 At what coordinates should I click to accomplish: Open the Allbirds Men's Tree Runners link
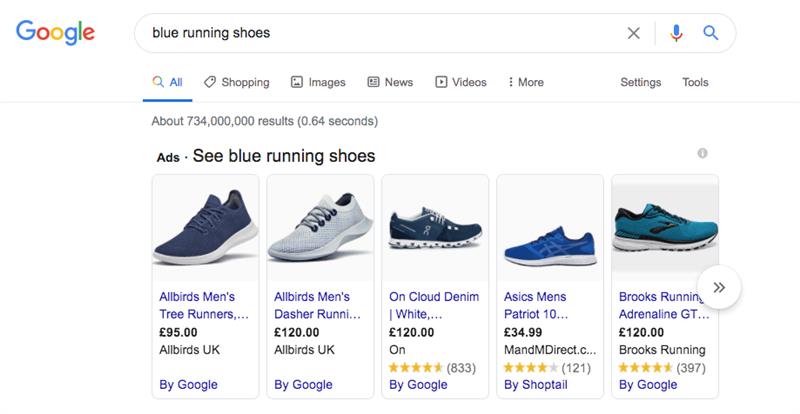pyautogui.click(x=204, y=305)
